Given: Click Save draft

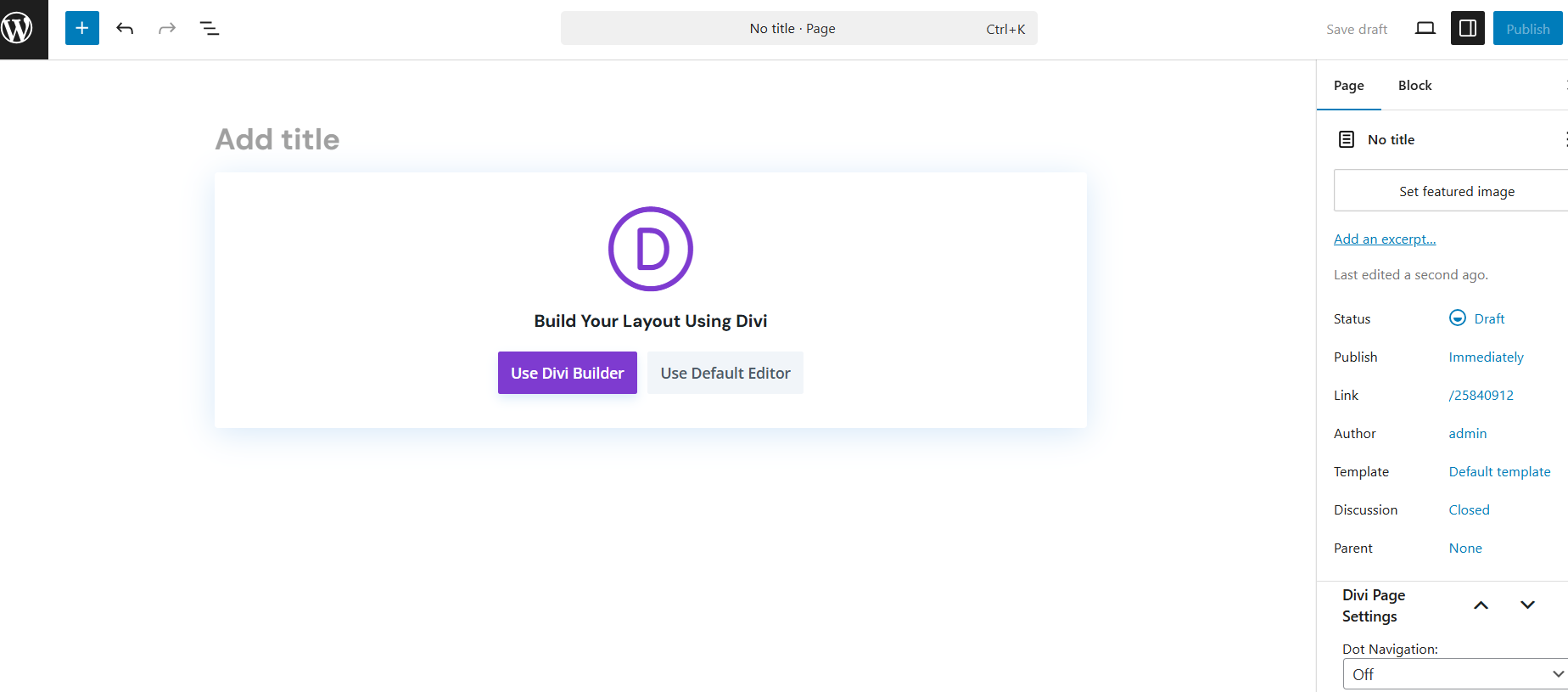Looking at the screenshot, I should [1357, 29].
